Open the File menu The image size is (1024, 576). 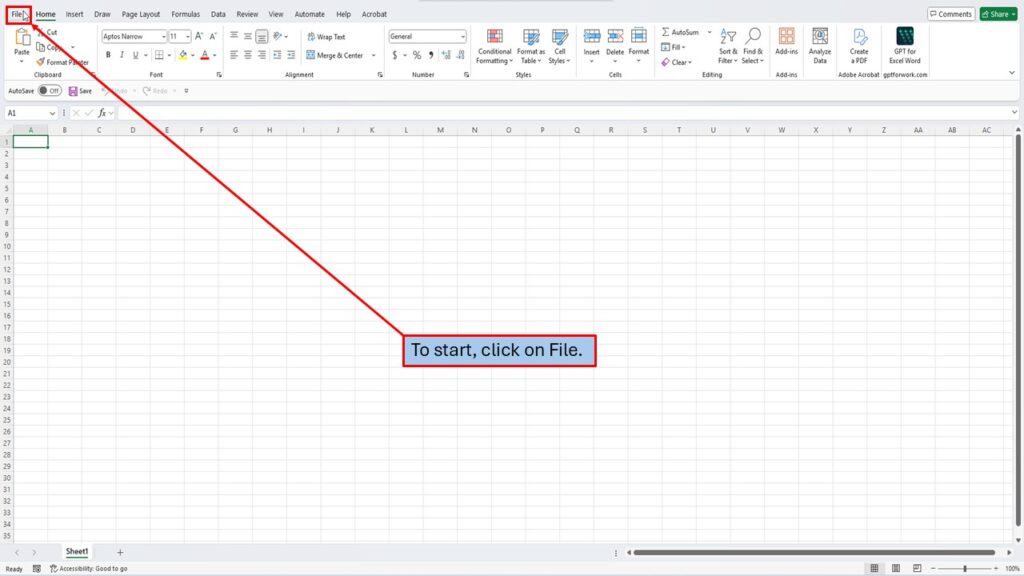point(18,14)
